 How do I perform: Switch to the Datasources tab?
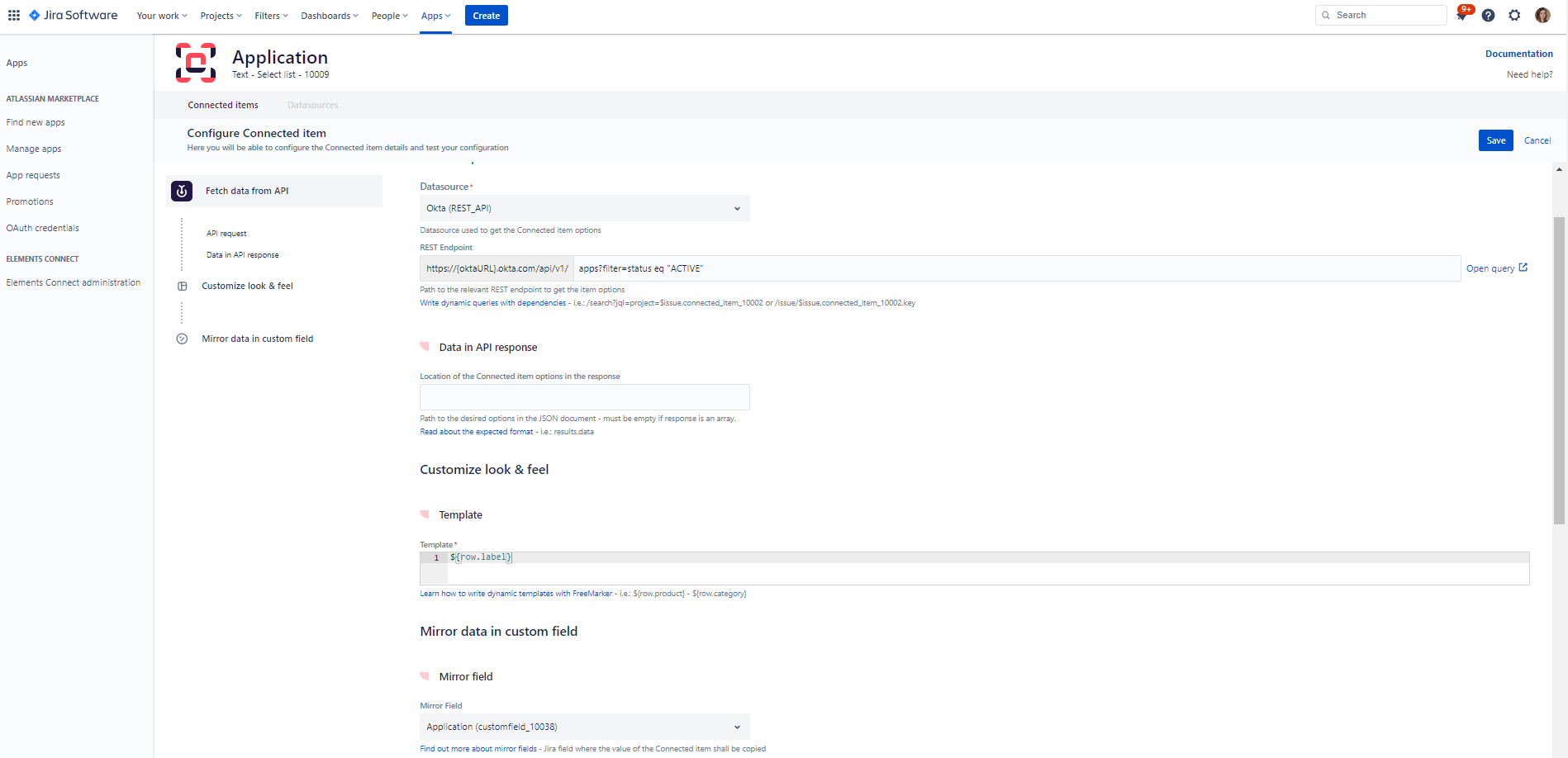(312, 105)
